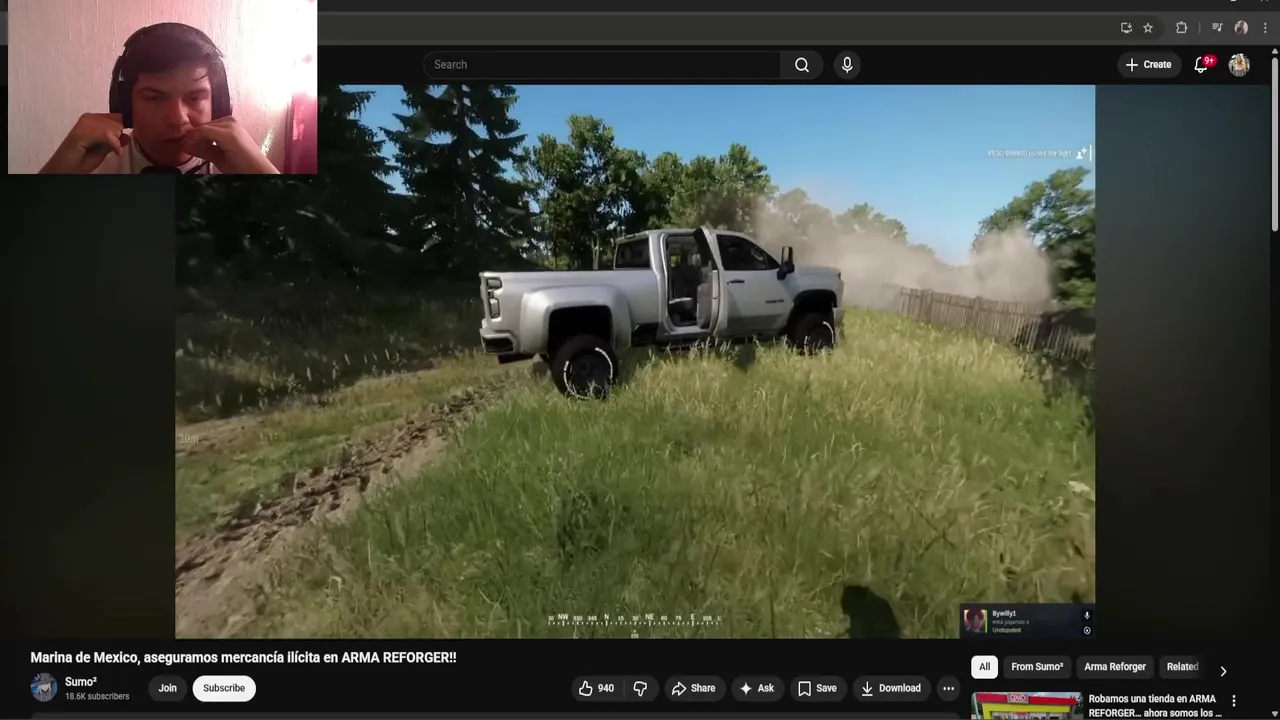Show more filter chips with right arrow
Image resolution: width=1280 pixels, height=720 pixels.
coord(1222,671)
